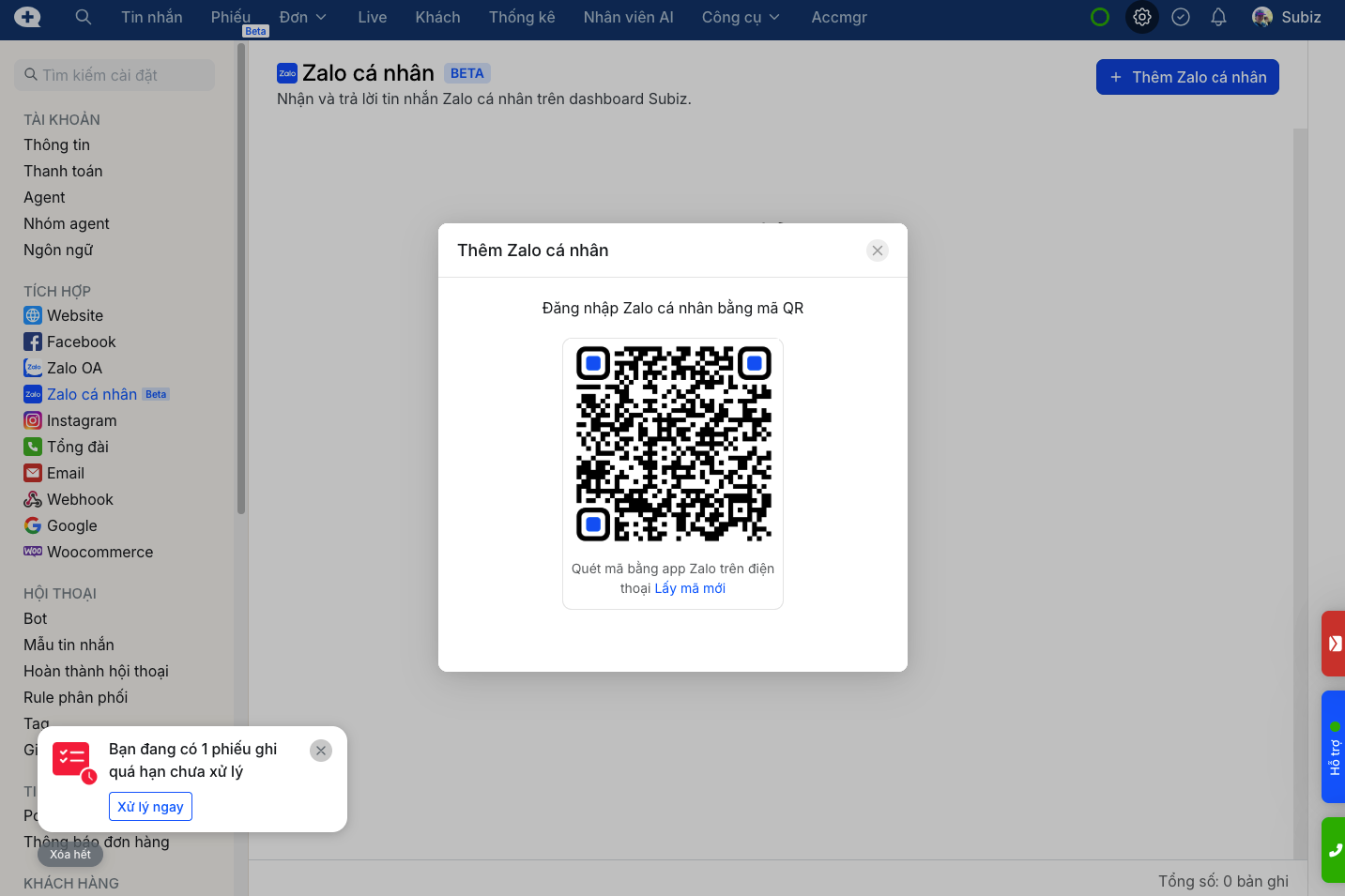Click the Tìm kiếm cài đặt search field
Viewport: 1345px width, 896px height.
point(115,75)
